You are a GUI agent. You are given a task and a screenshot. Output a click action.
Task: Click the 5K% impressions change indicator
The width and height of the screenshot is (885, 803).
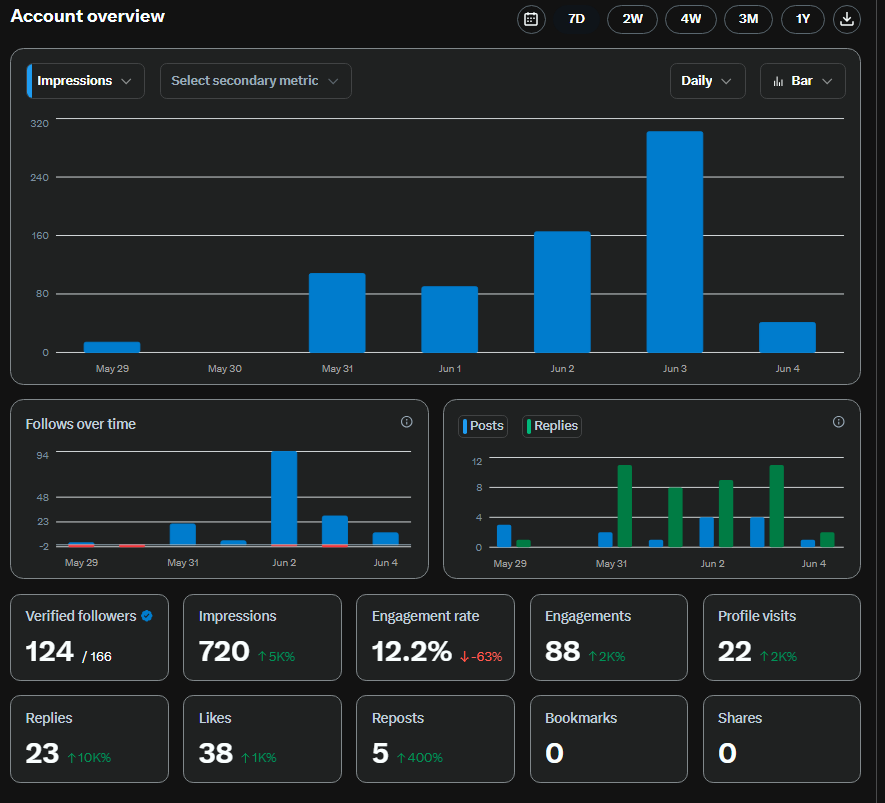pos(277,656)
